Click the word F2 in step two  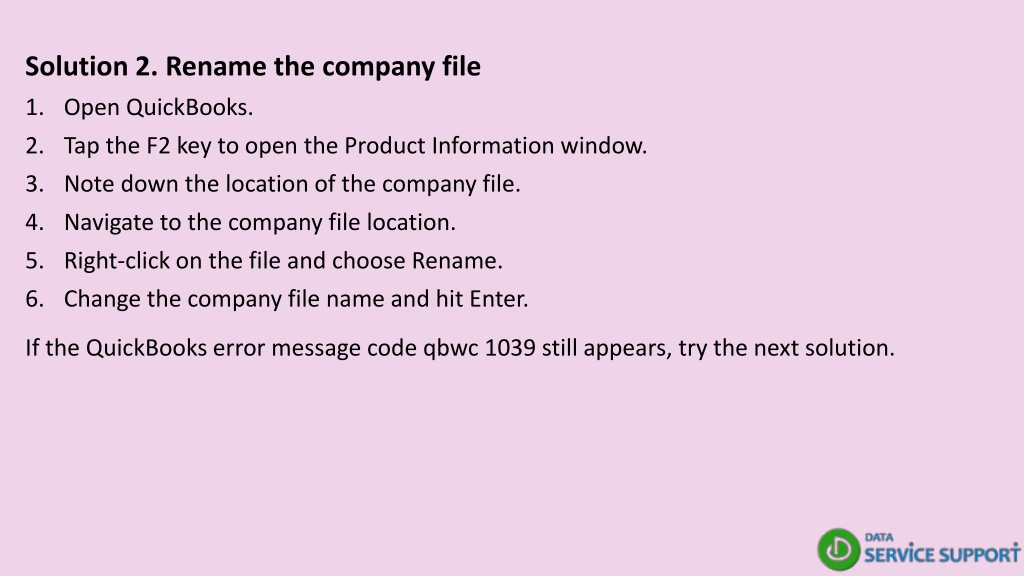coord(157,145)
